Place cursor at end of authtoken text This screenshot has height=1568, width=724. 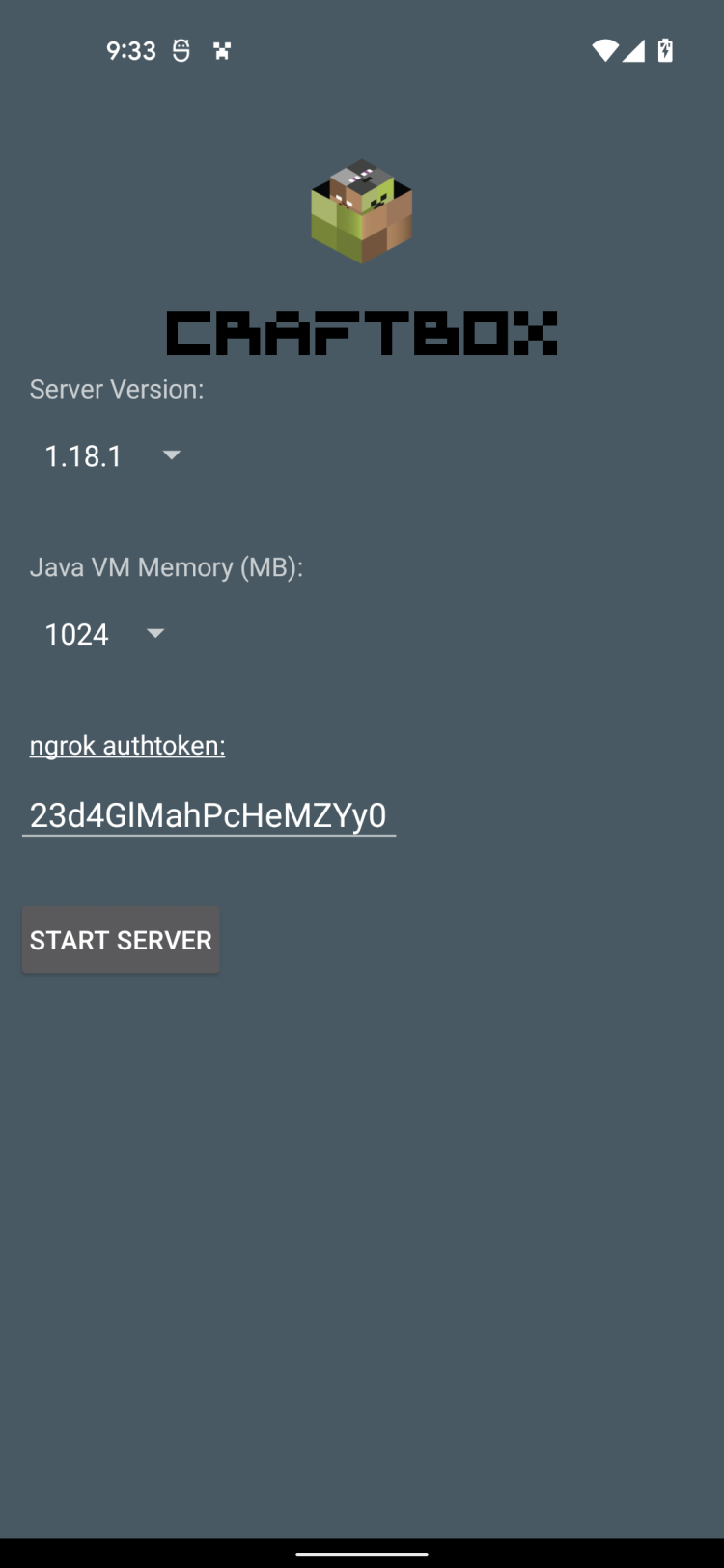coord(388,815)
